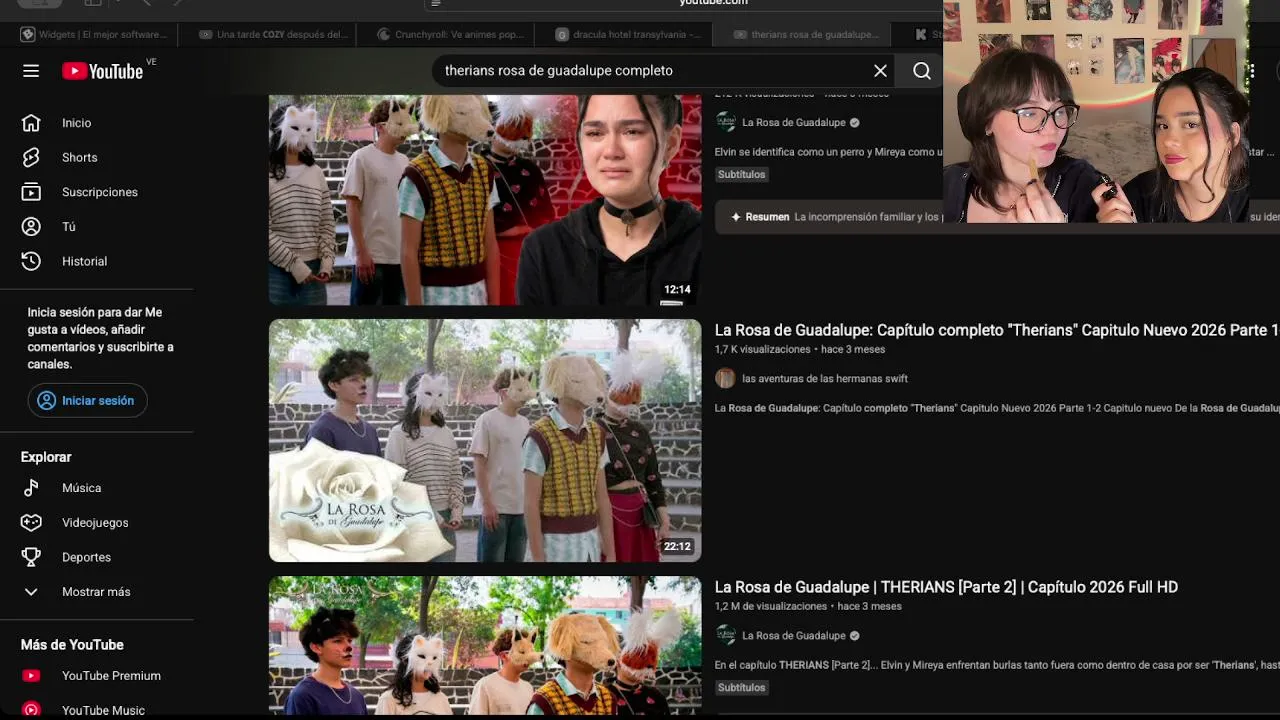Image resolution: width=1280 pixels, height=720 pixels.
Task: Open the YouTube hamburger guide menu
Action: [31, 71]
